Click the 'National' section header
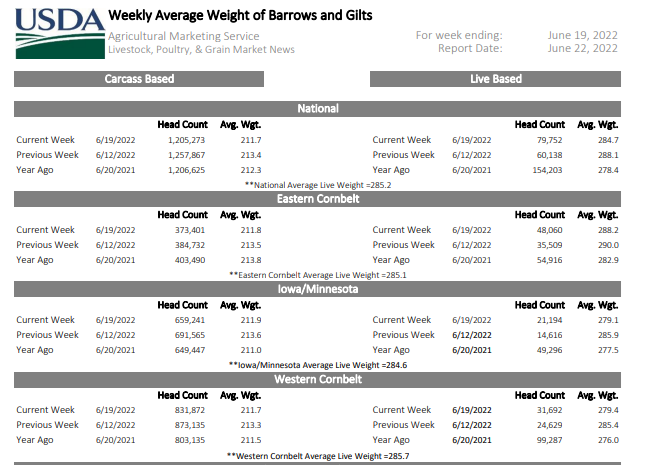646x465 pixels. pyautogui.click(x=318, y=108)
